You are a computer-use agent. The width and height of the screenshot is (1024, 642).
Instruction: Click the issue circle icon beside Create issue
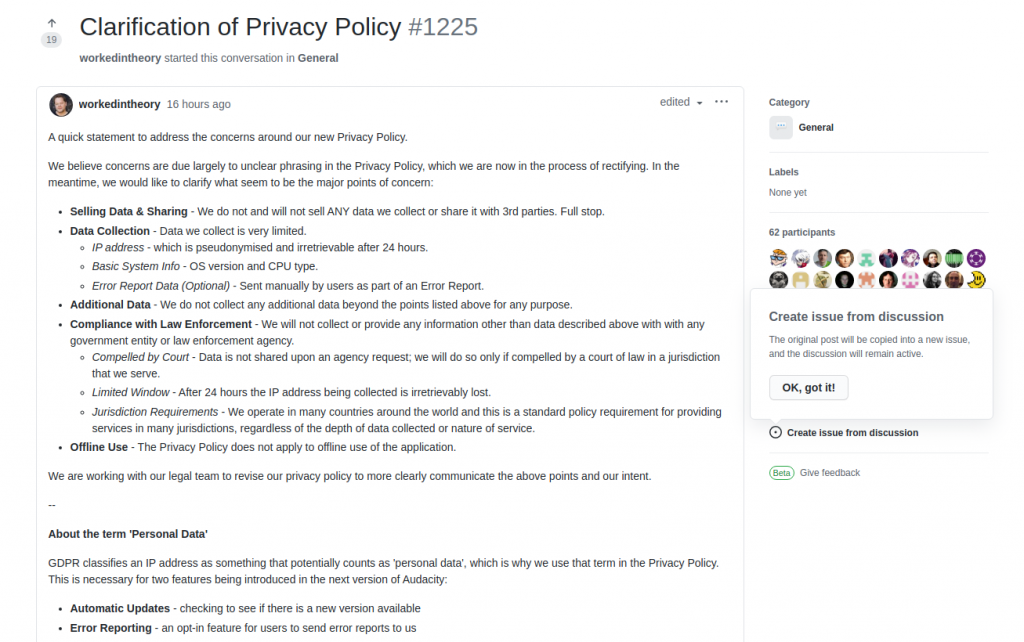776,433
